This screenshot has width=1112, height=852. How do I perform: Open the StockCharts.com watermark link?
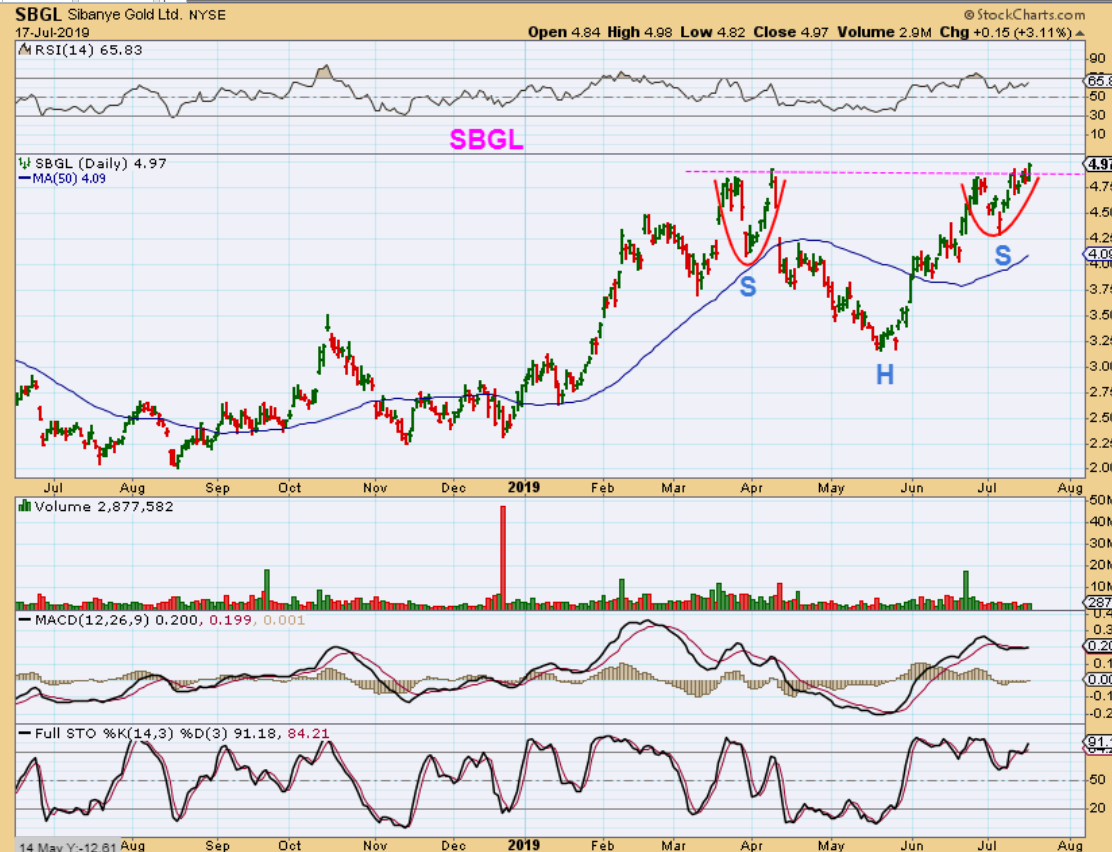(1024, 15)
